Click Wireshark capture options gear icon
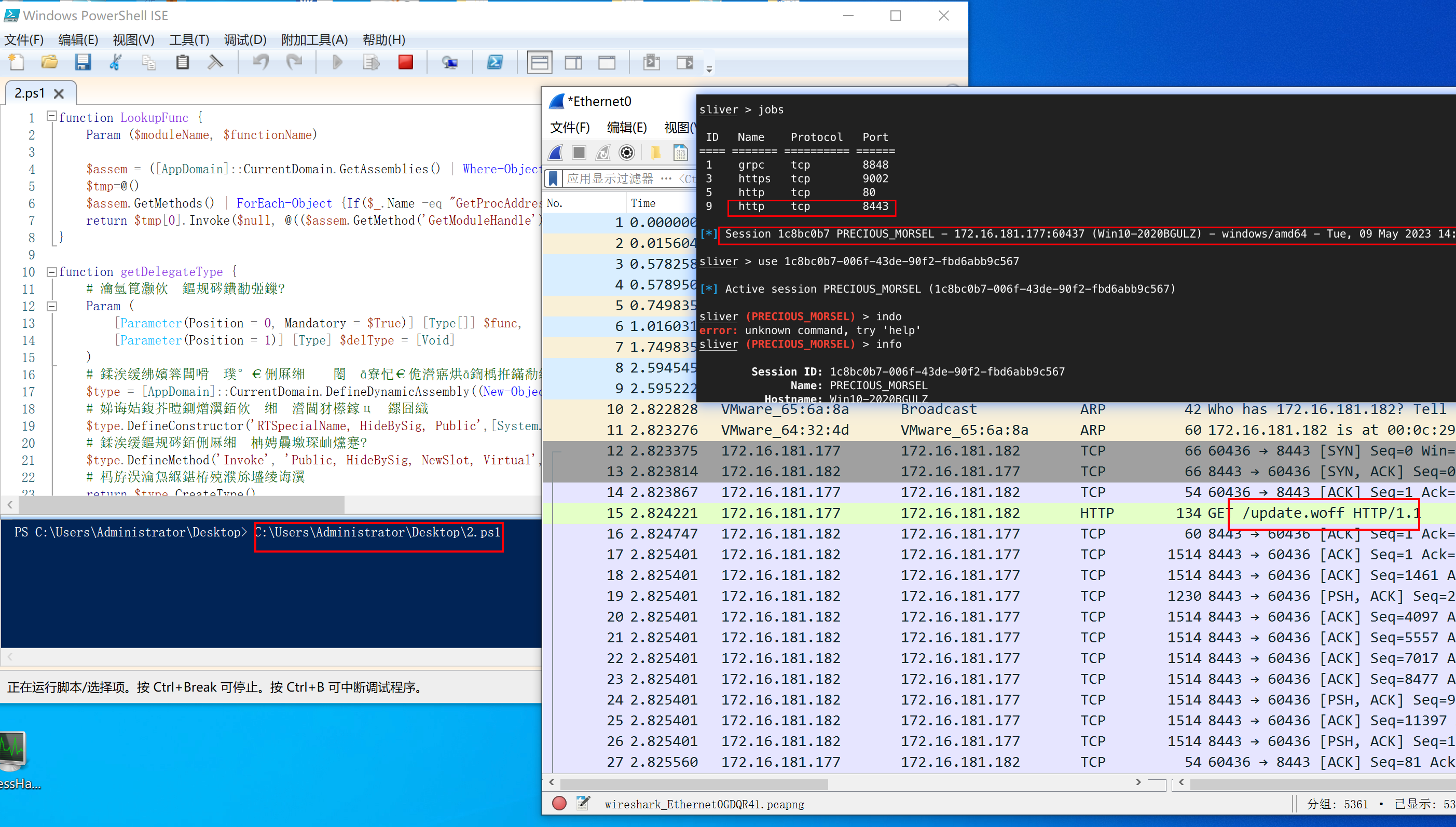Screen dimensions: 1456x827 [627, 152]
